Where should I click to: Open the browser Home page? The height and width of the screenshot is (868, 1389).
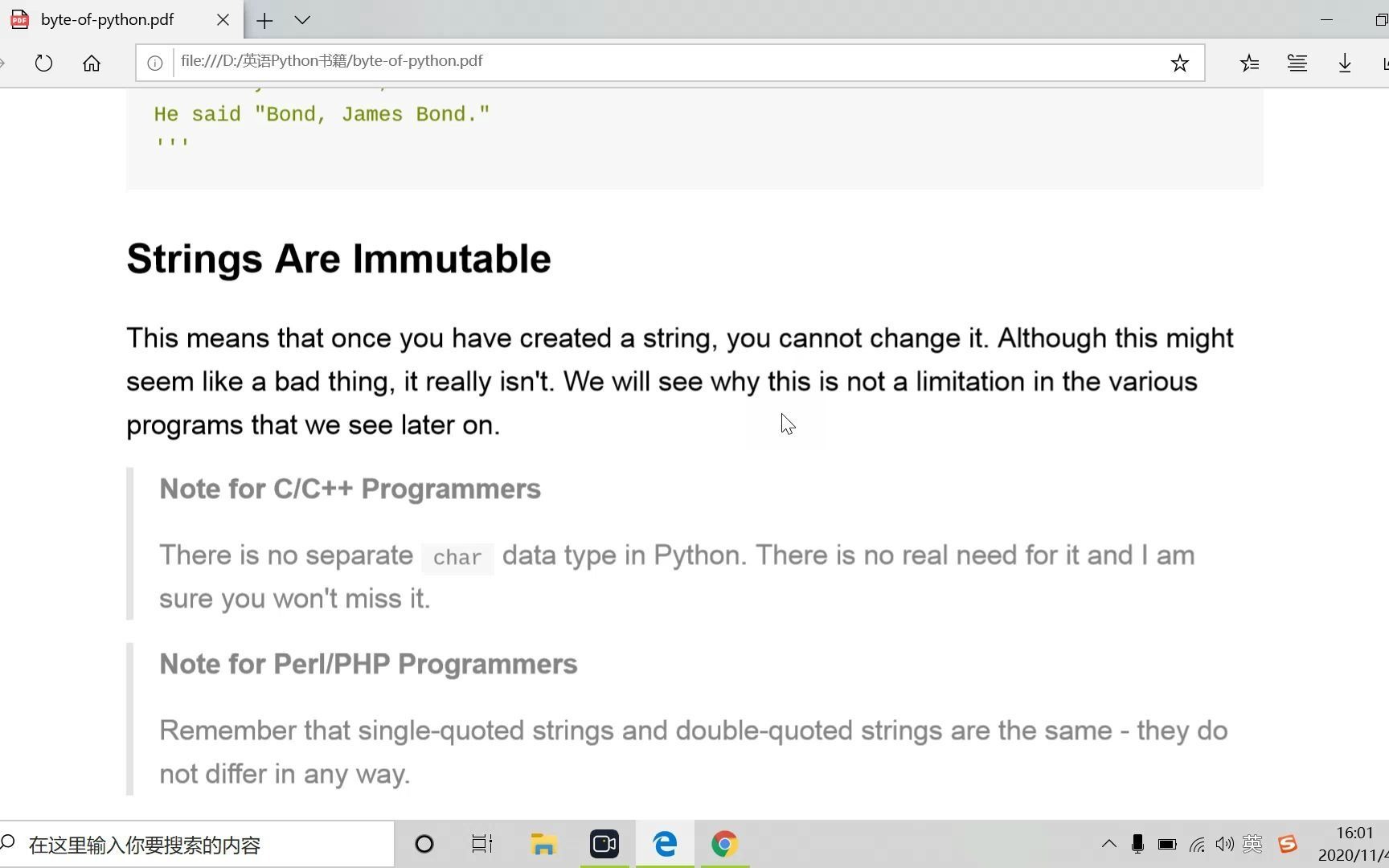pyautogui.click(x=92, y=63)
